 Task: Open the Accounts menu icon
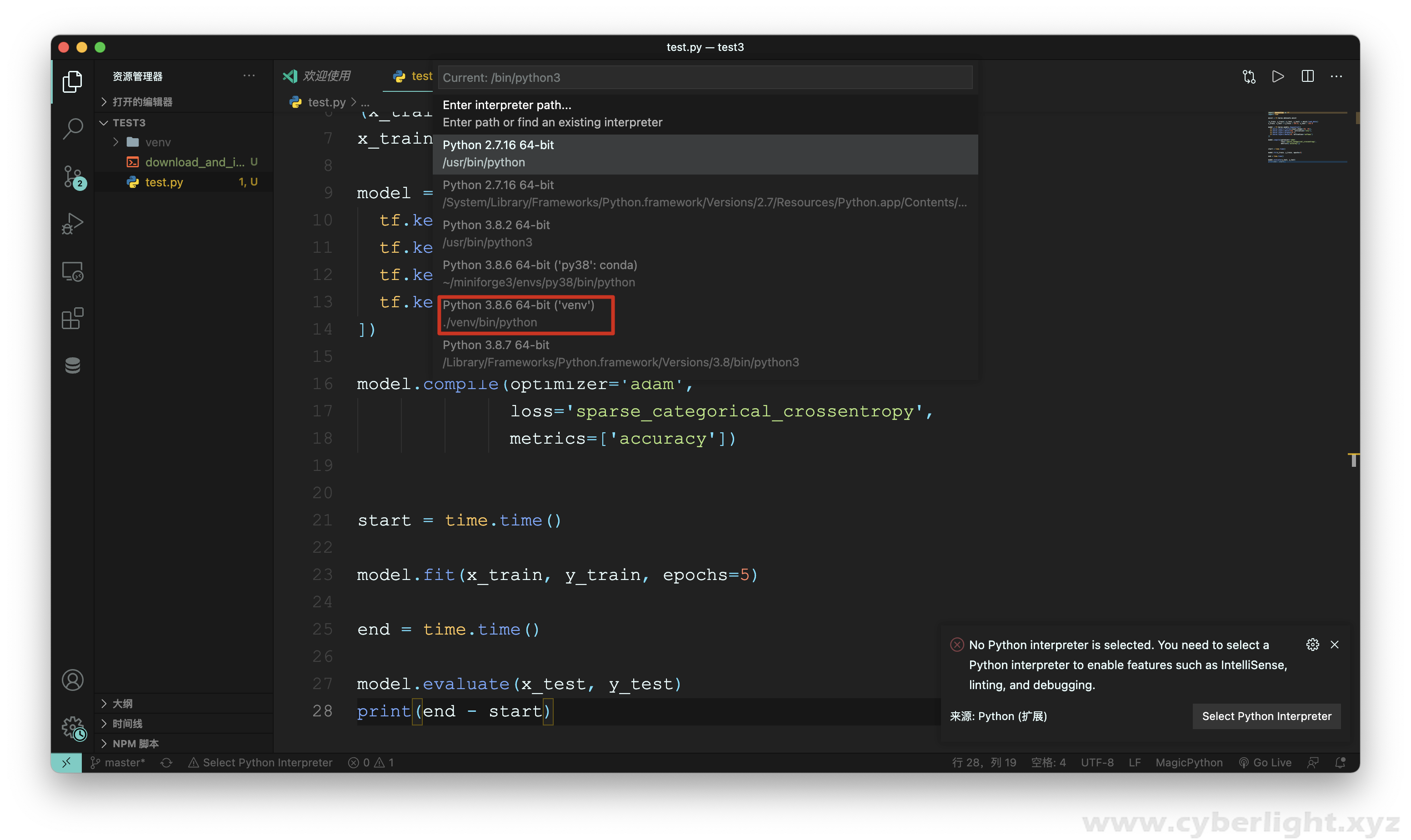coord(72,680)
